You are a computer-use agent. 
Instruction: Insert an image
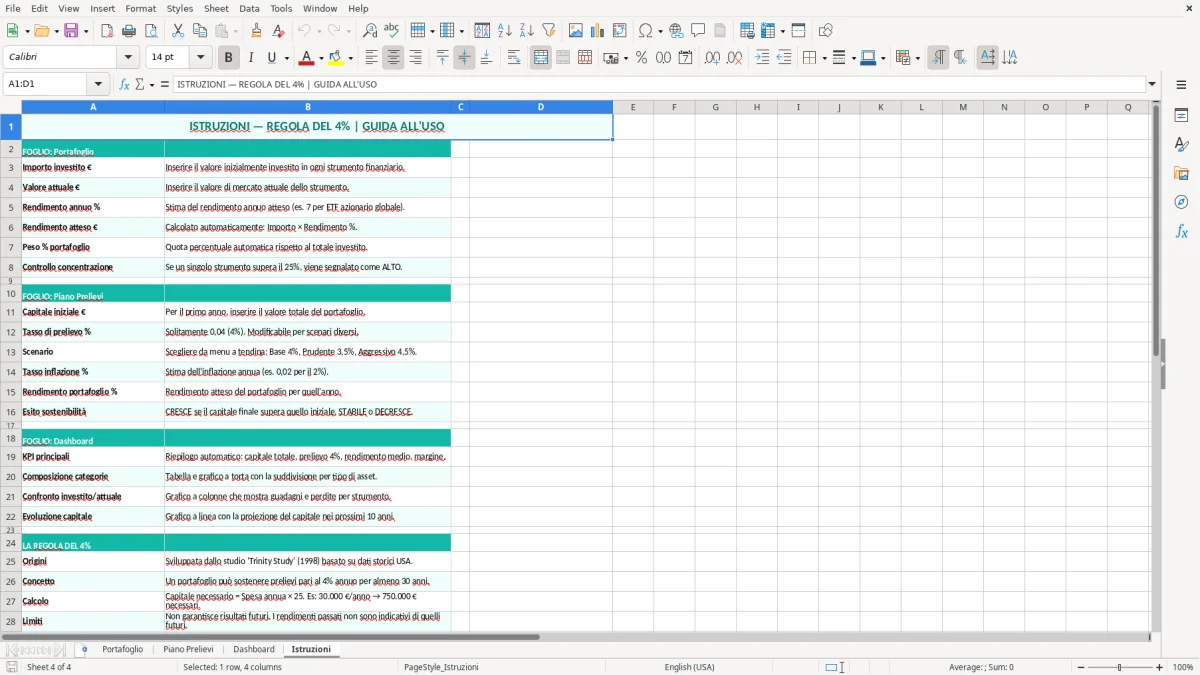pyautogui.click(x=576, y=31)
